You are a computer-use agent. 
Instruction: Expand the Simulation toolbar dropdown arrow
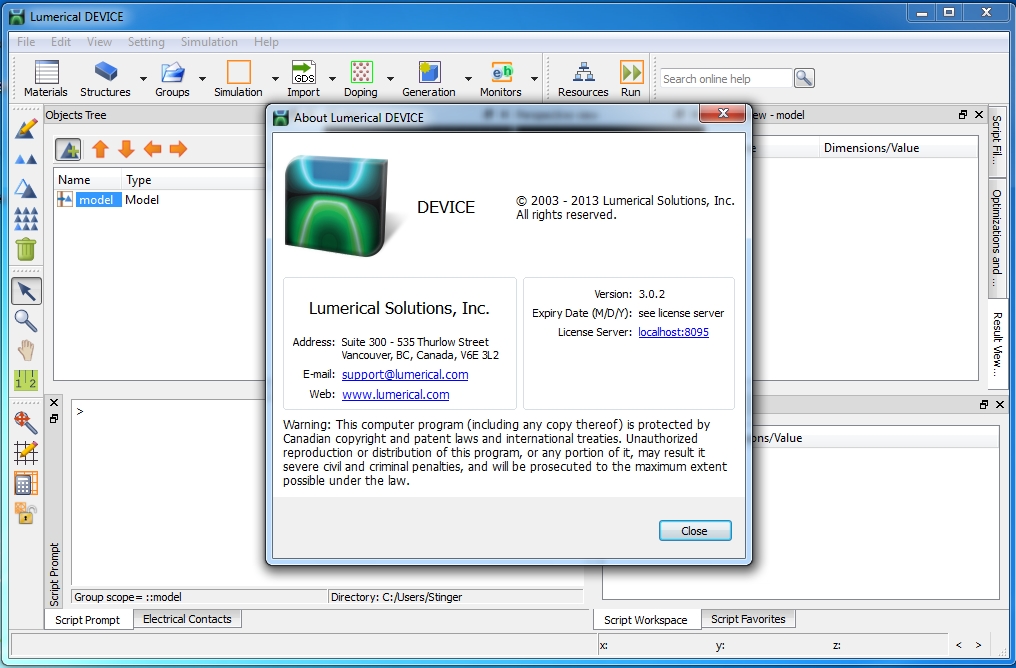click(x=275, y=78)
